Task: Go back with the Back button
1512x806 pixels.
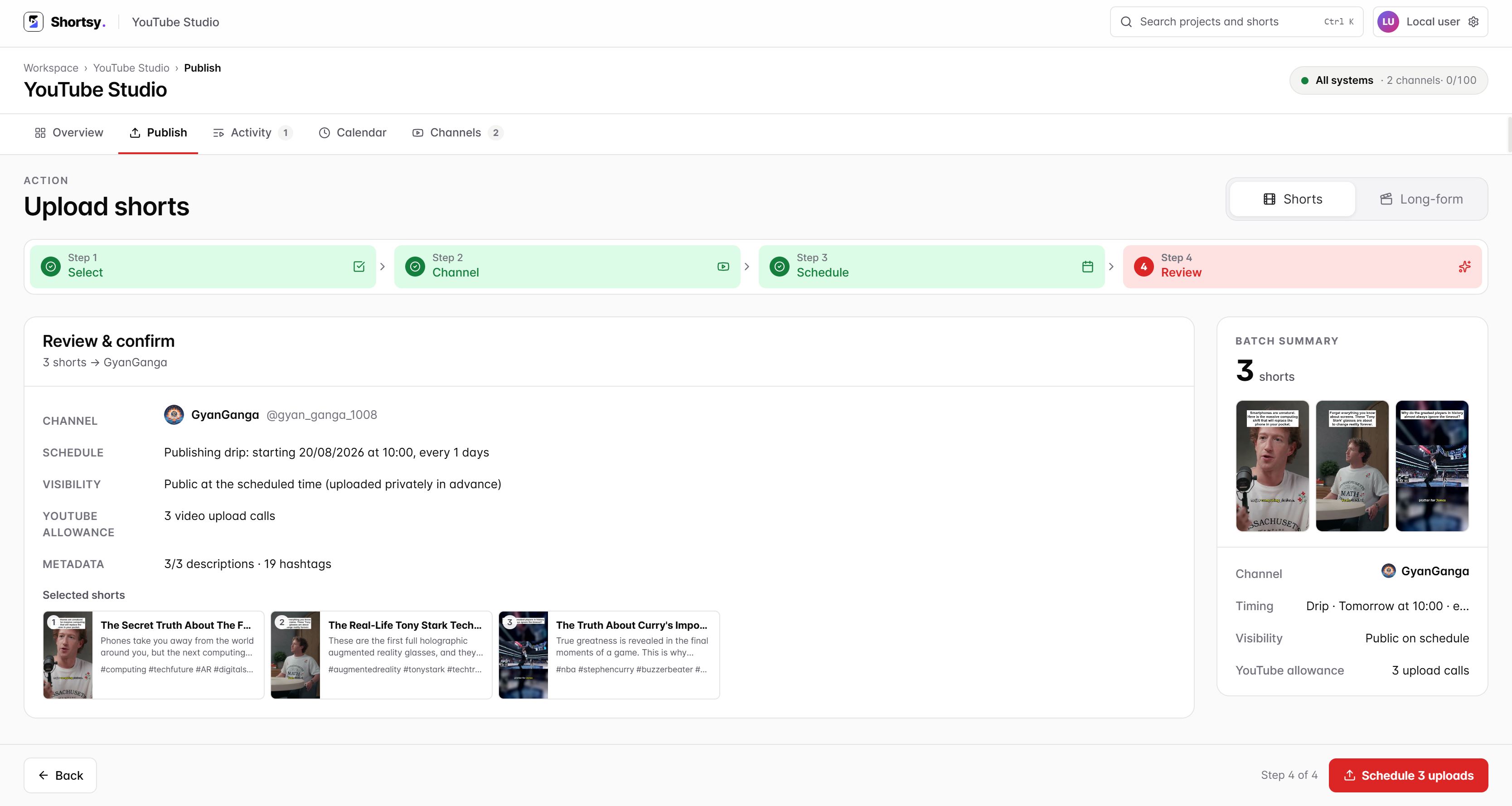Action: [60, 775]
